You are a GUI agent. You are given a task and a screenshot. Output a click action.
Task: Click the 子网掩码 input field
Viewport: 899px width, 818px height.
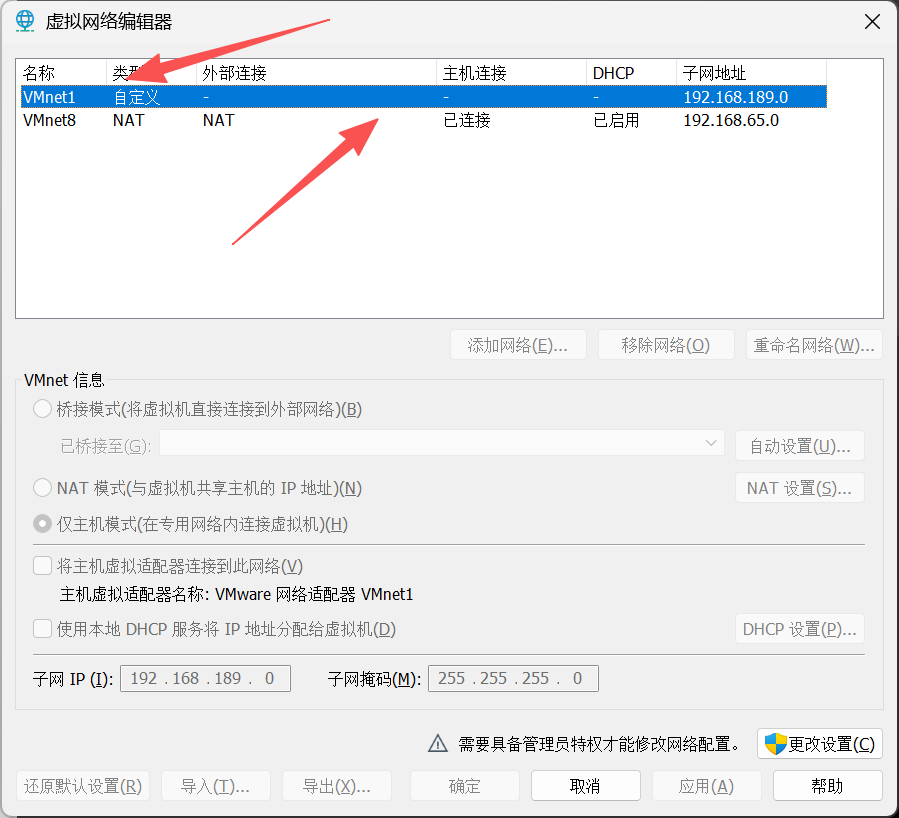(x=513, y=679)
